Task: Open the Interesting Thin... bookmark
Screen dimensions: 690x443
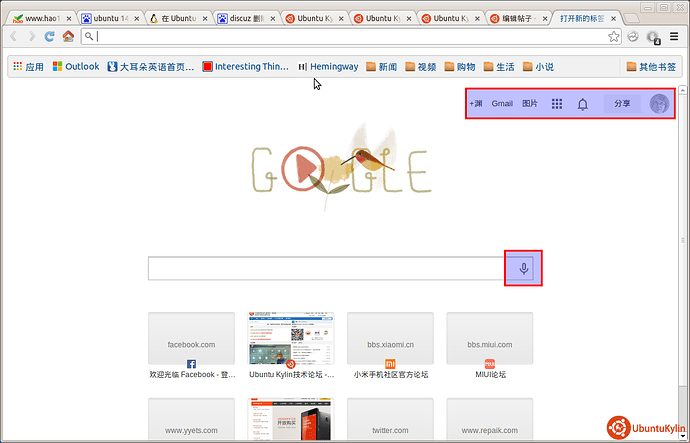Action: (x=246, y=66)
